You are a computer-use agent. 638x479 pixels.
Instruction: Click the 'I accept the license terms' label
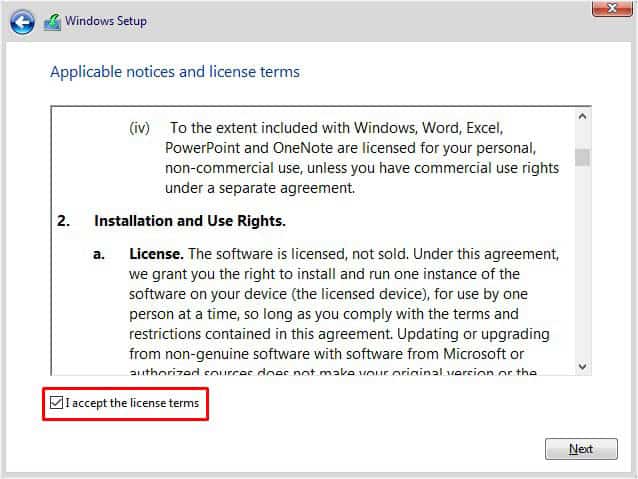[132, 403]
